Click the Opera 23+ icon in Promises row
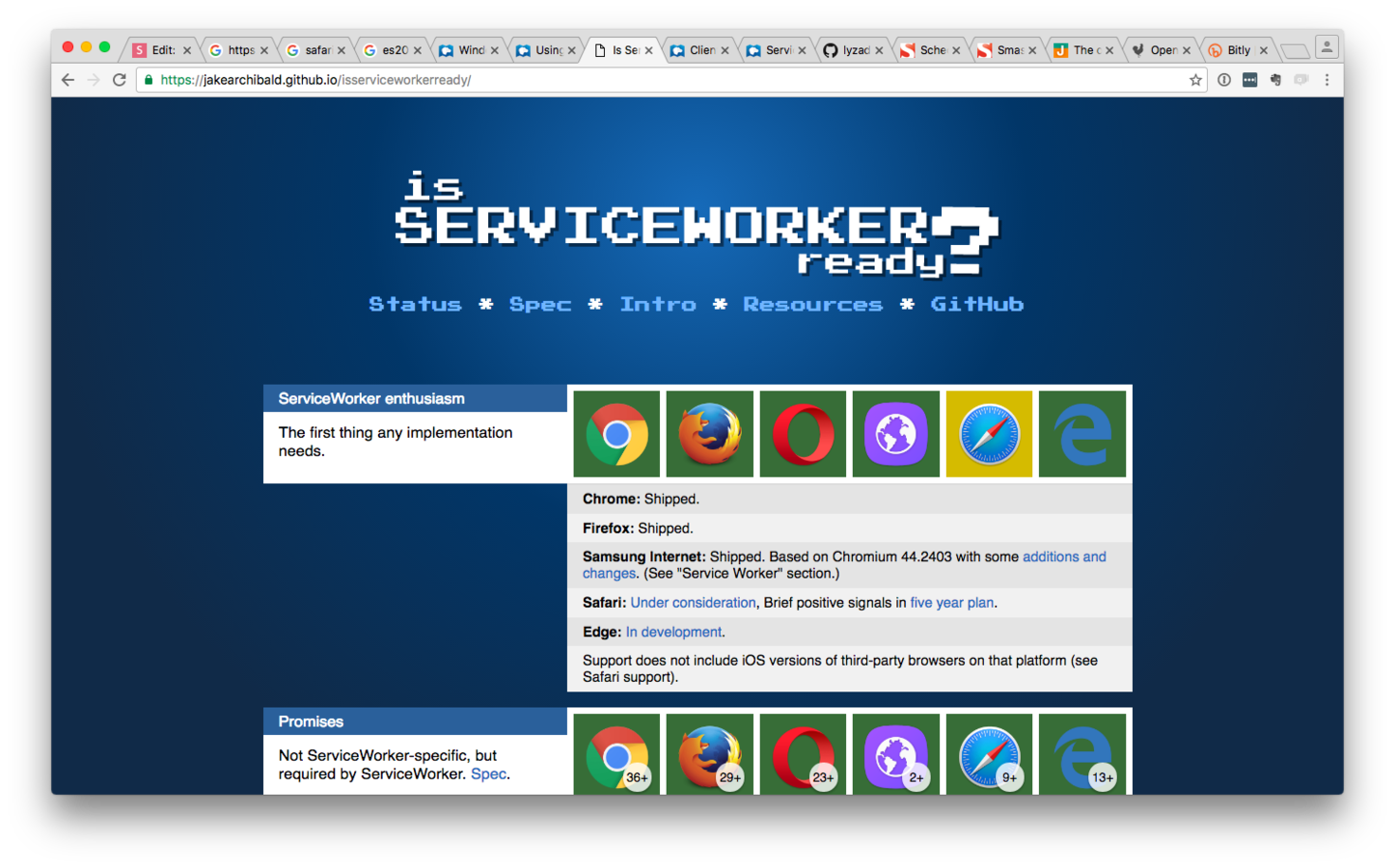Screen dimensions: 1395x868 [x=803, y=754]
